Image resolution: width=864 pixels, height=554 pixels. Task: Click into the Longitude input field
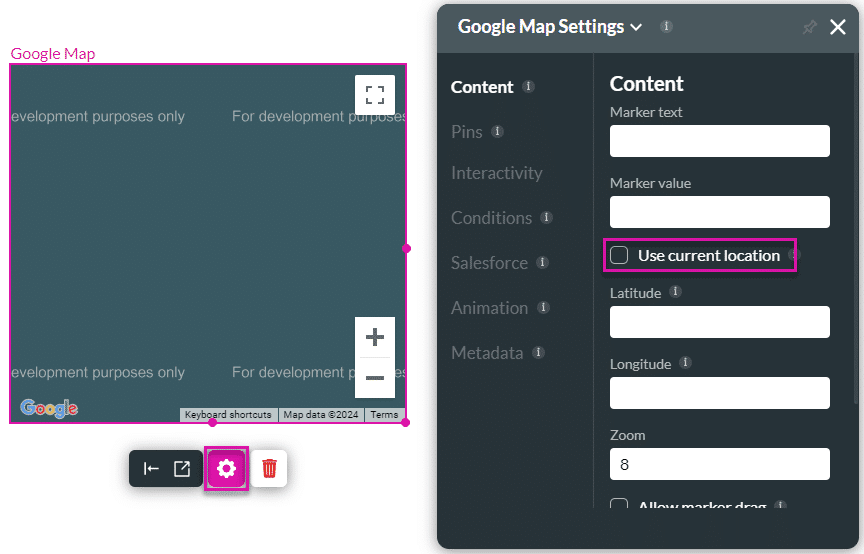720,393
